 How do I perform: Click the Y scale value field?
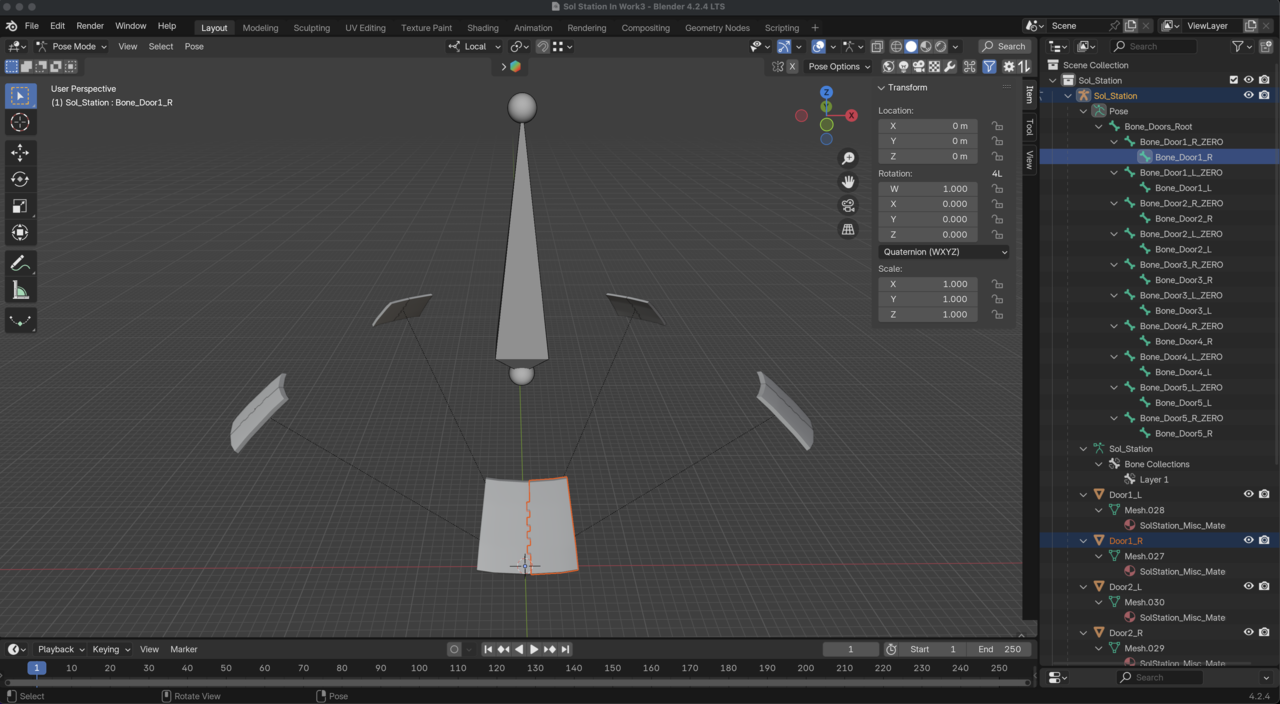point(928,299)
